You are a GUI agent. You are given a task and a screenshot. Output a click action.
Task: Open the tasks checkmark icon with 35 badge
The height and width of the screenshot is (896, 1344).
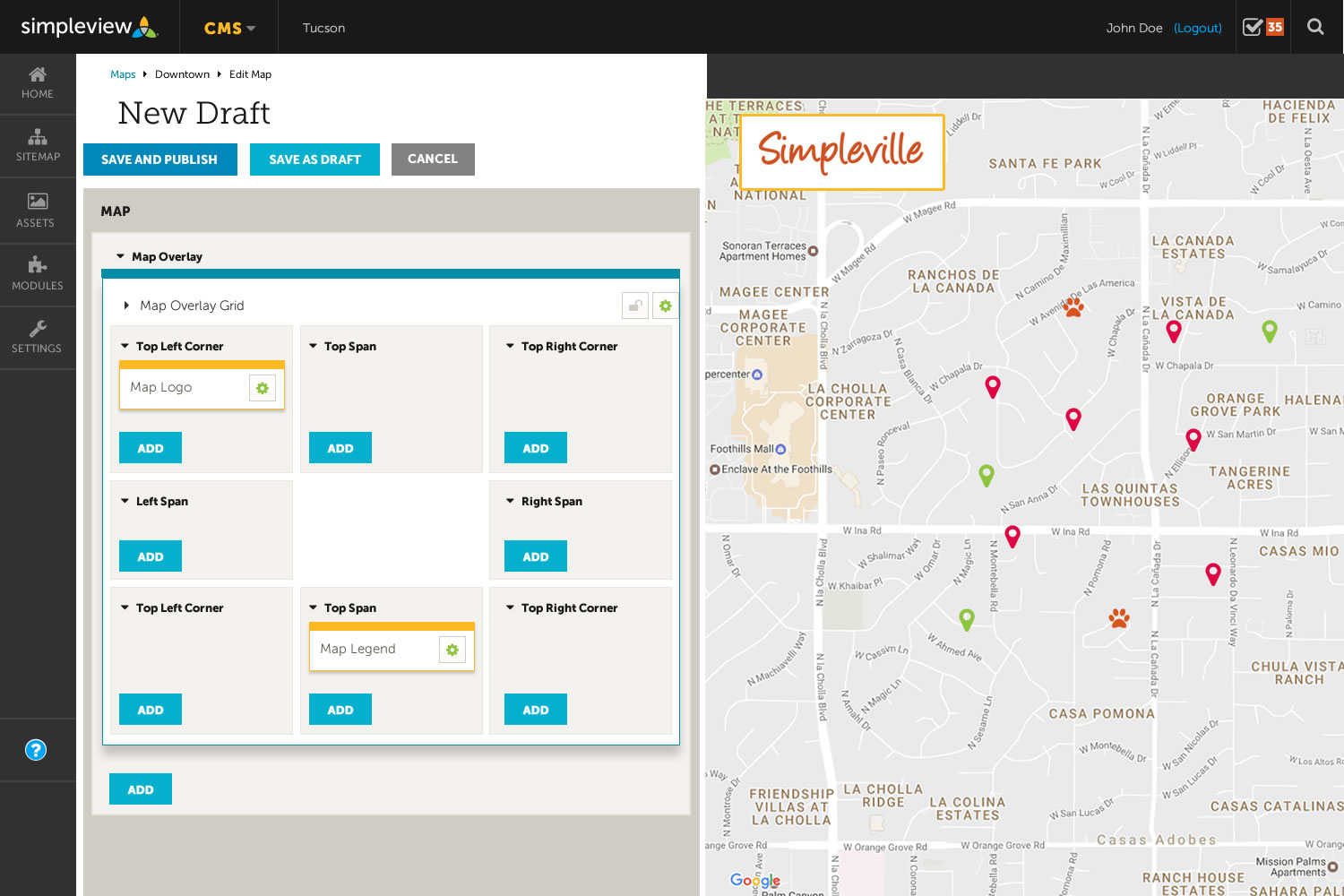click(1263, 27)
